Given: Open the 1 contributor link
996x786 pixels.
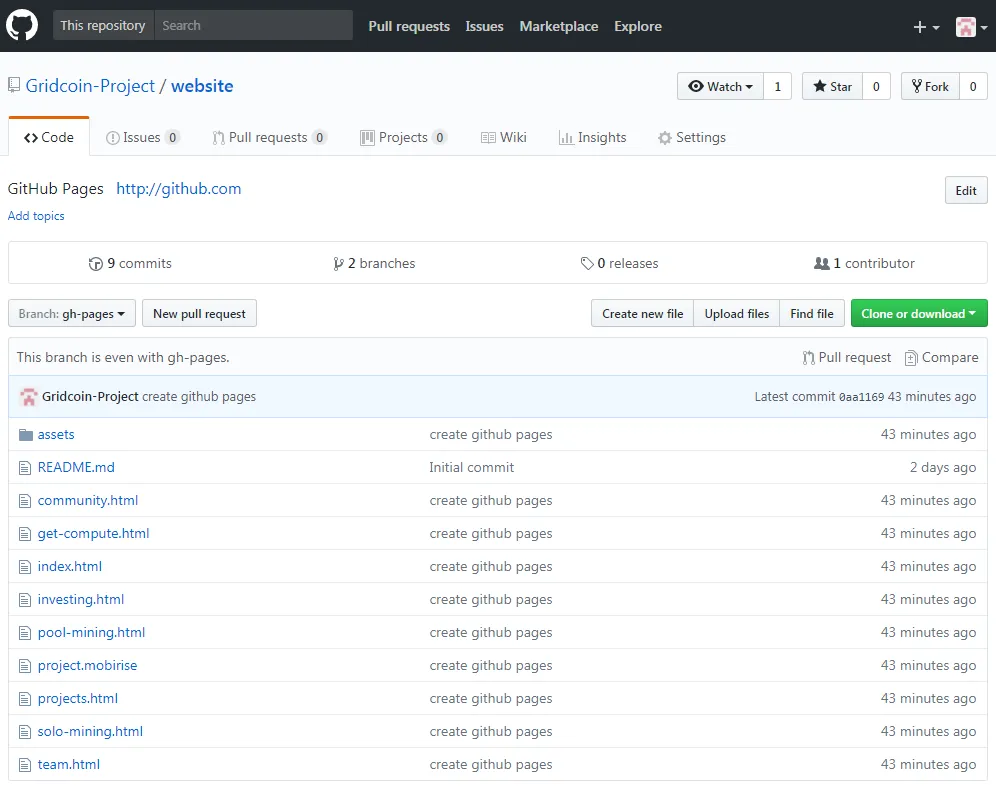Looking at the screenshot, I should coord(865,263).
